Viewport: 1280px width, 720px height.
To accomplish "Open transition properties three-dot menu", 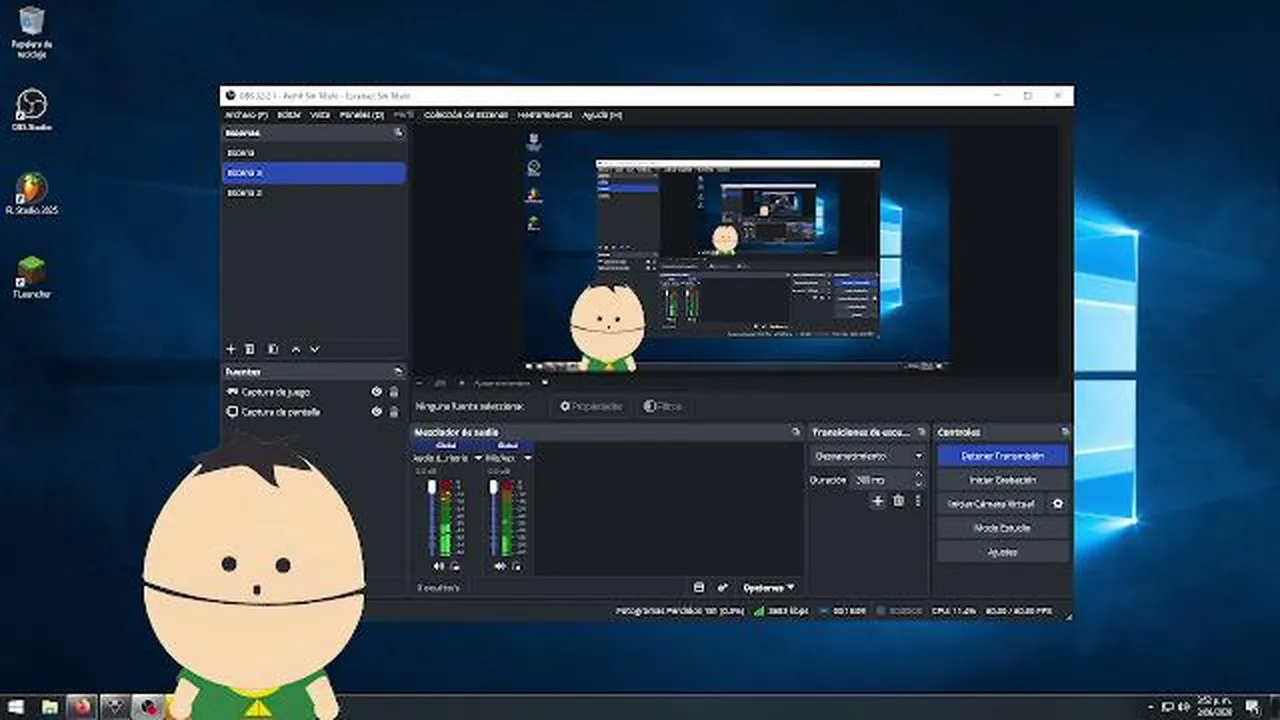I will (x=917, y=501).
